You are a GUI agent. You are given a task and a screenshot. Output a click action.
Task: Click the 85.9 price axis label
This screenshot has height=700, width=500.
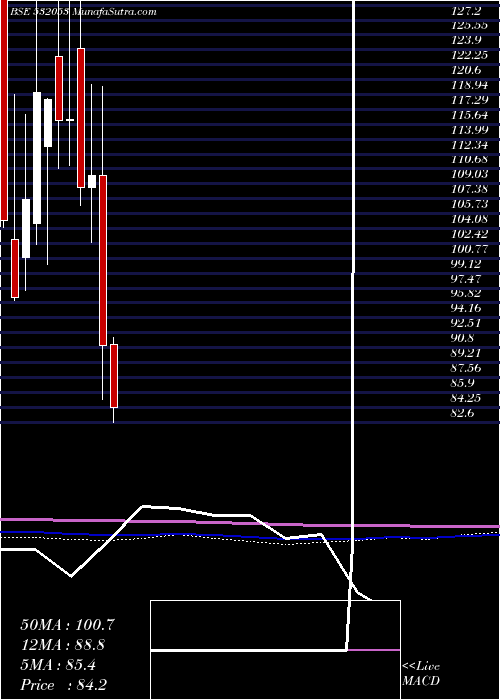pos(464,383)
